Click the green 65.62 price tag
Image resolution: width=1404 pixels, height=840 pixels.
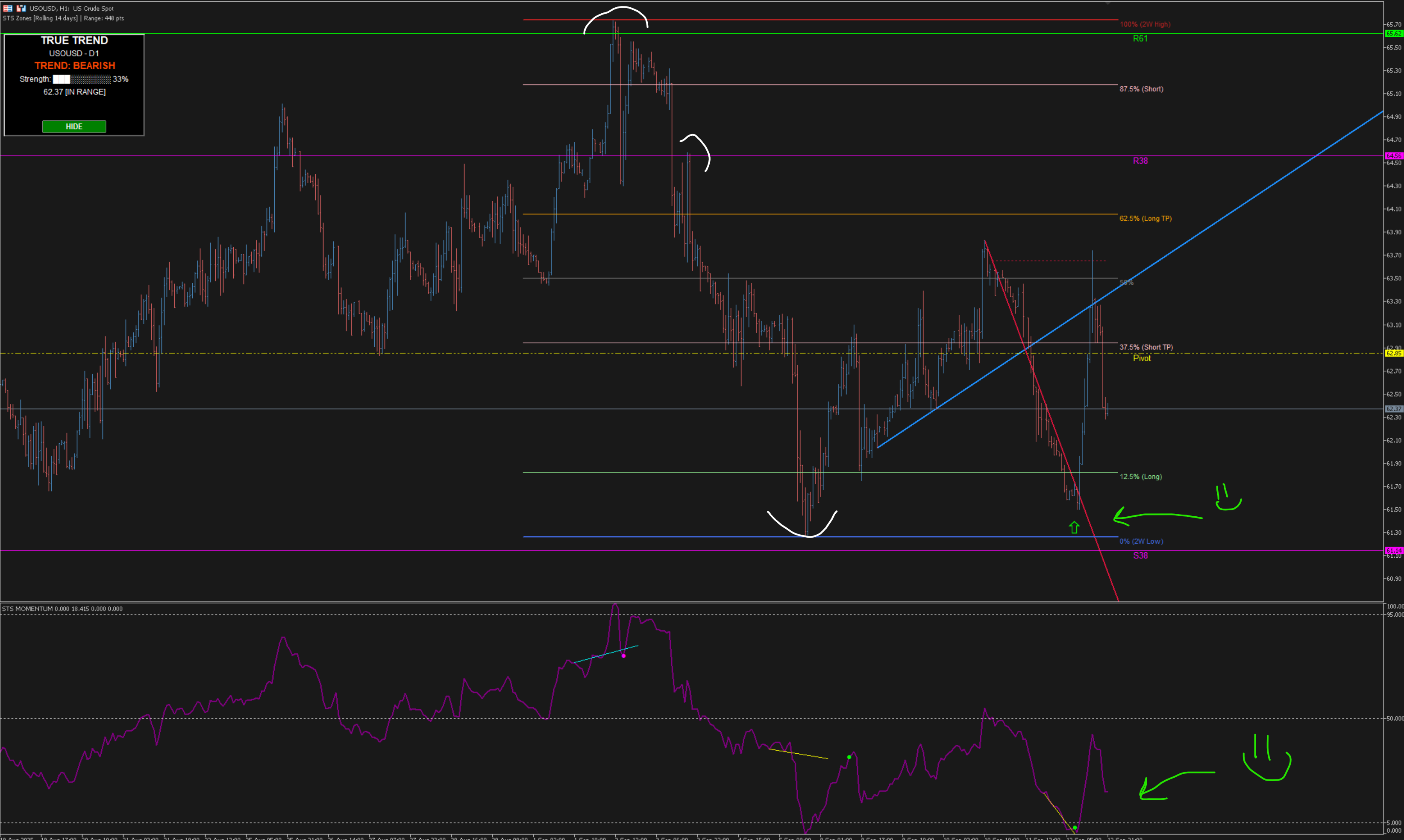1393,33
